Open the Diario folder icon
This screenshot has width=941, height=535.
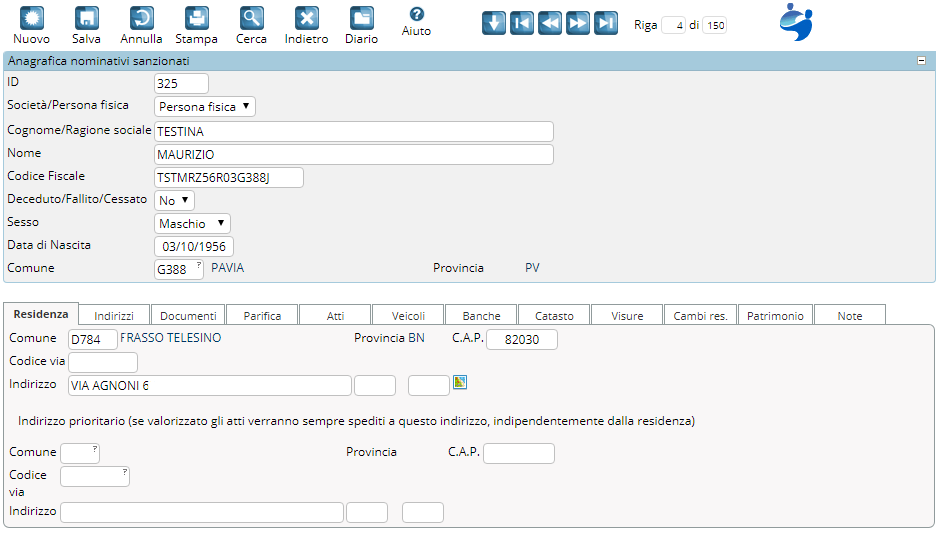(362, 19)
